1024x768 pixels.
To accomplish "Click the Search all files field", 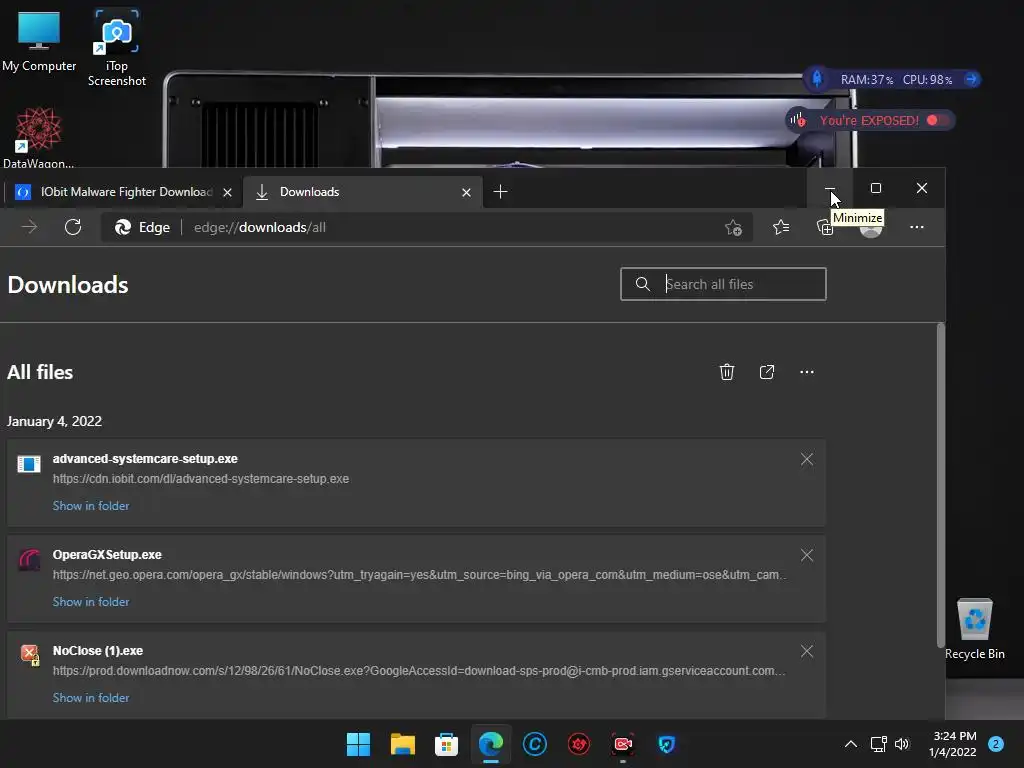I will point(723,284).
